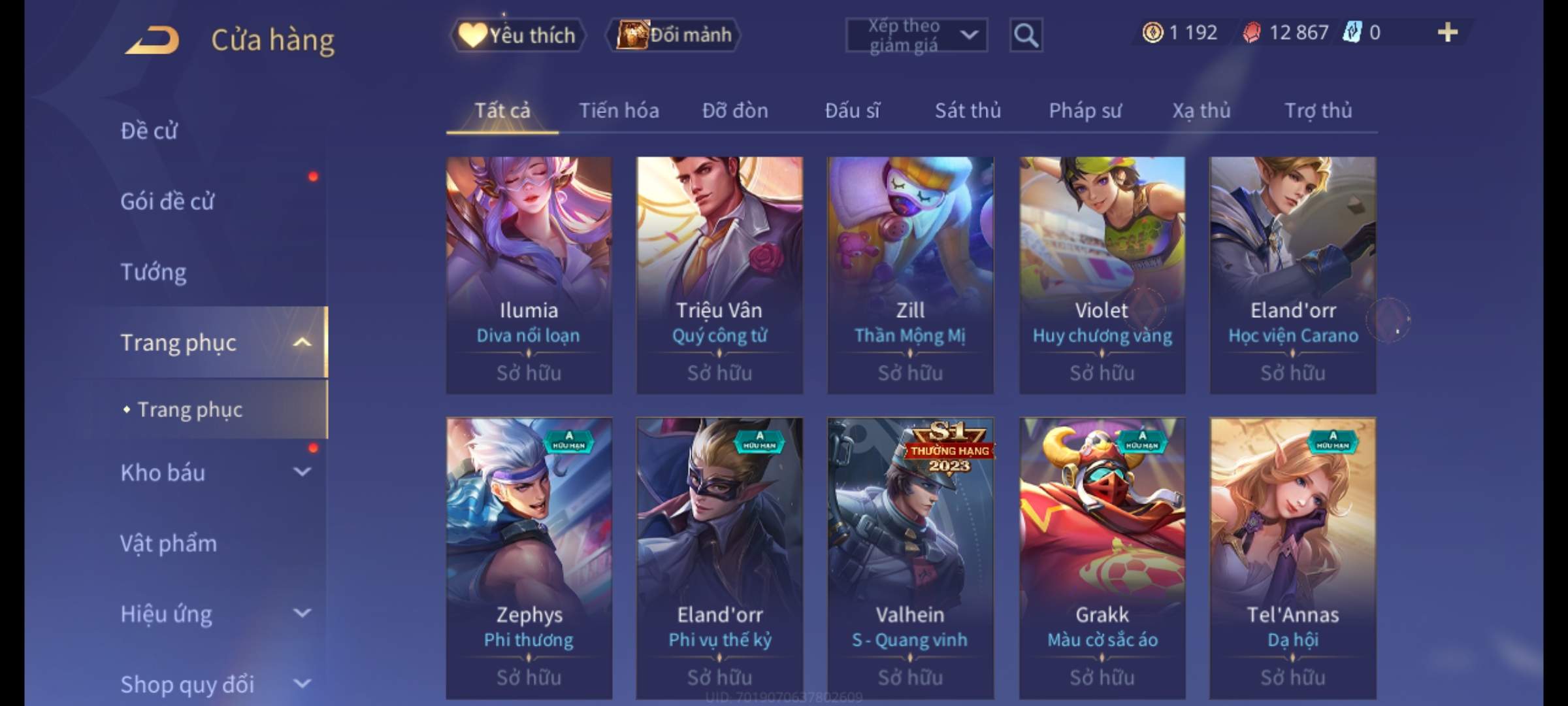Expand the Shop quy đổi section
The image size is (1568, 706).
click(x=302, y=684)
